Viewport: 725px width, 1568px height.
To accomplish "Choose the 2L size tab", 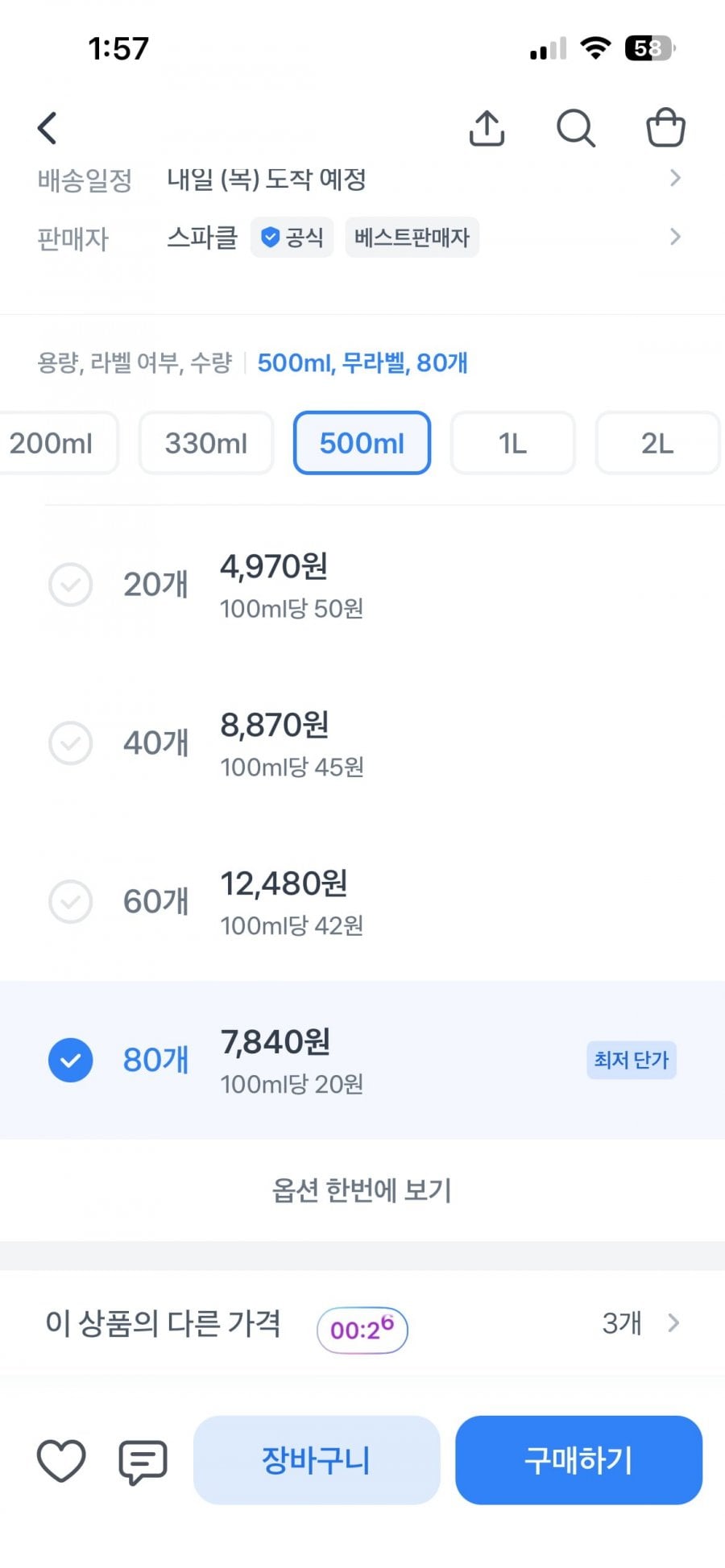I will click(x=657, y=443).
